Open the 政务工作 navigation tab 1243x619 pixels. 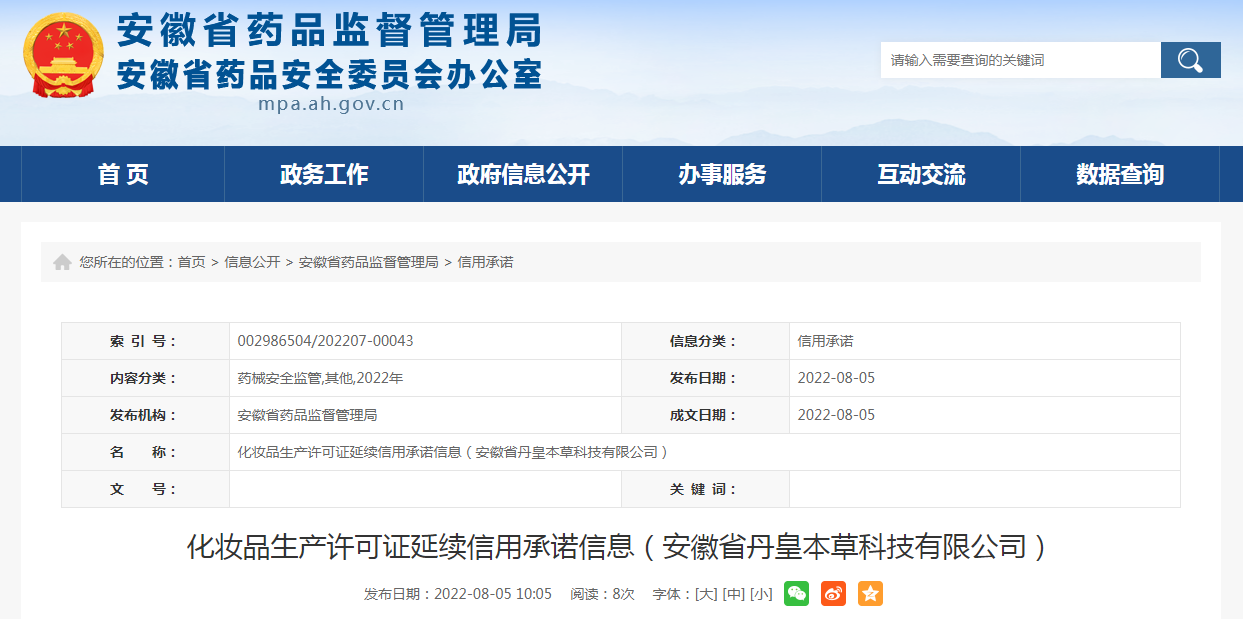(324, 174)
